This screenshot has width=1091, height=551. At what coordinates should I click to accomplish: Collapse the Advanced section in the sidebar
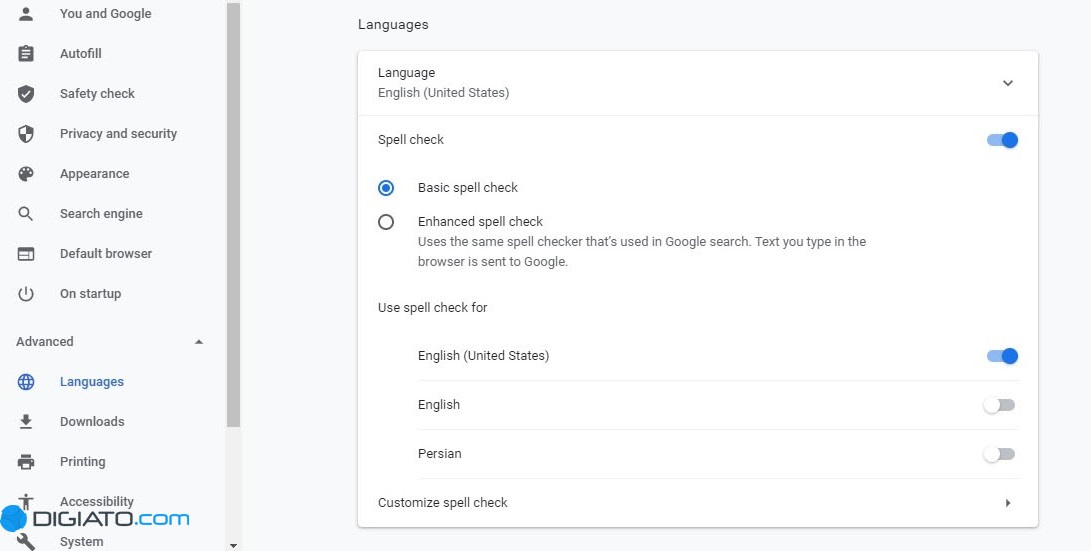[x=198, y=342]
